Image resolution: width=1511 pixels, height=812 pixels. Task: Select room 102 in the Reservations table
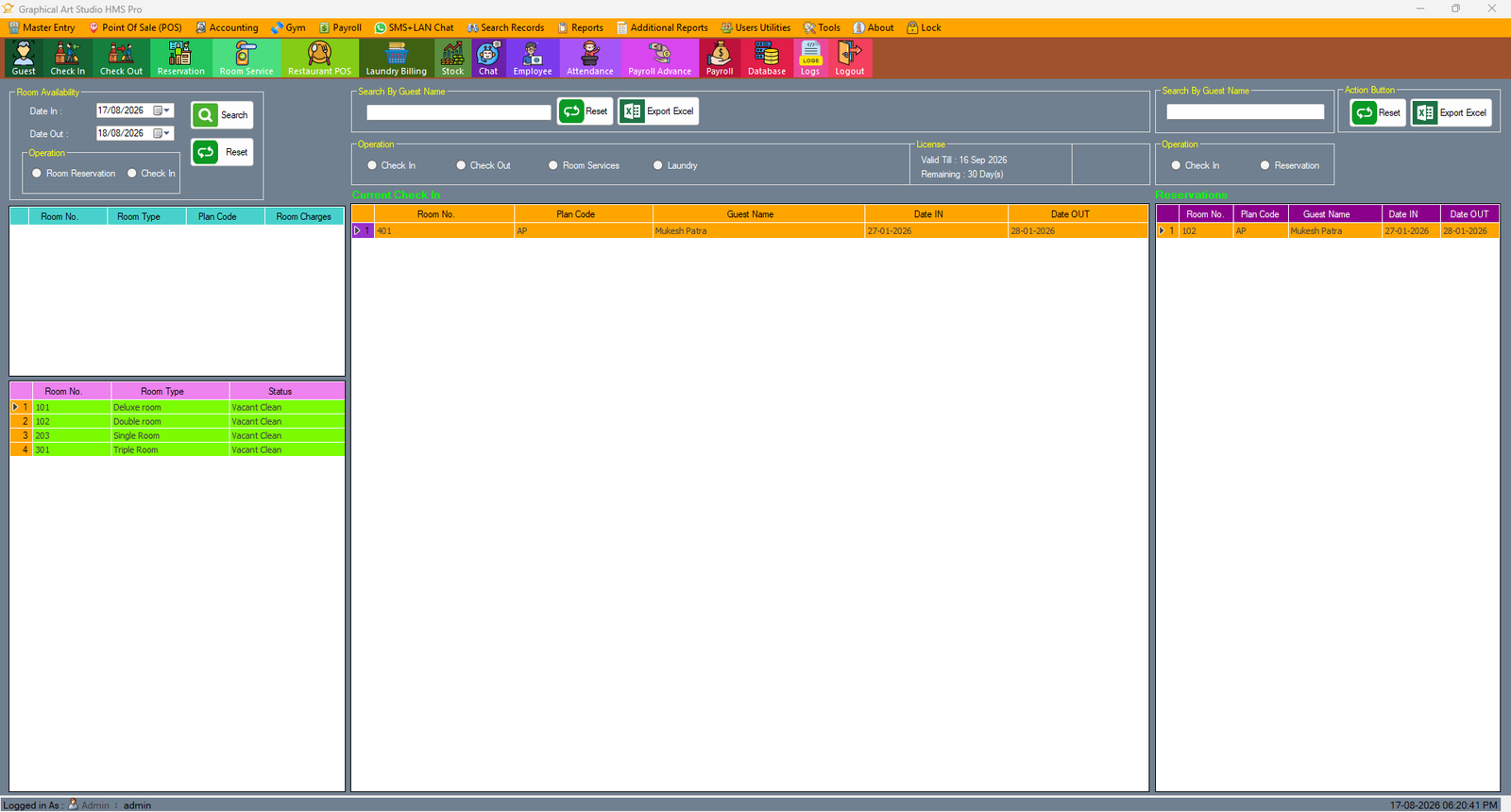coord(1328,230)
